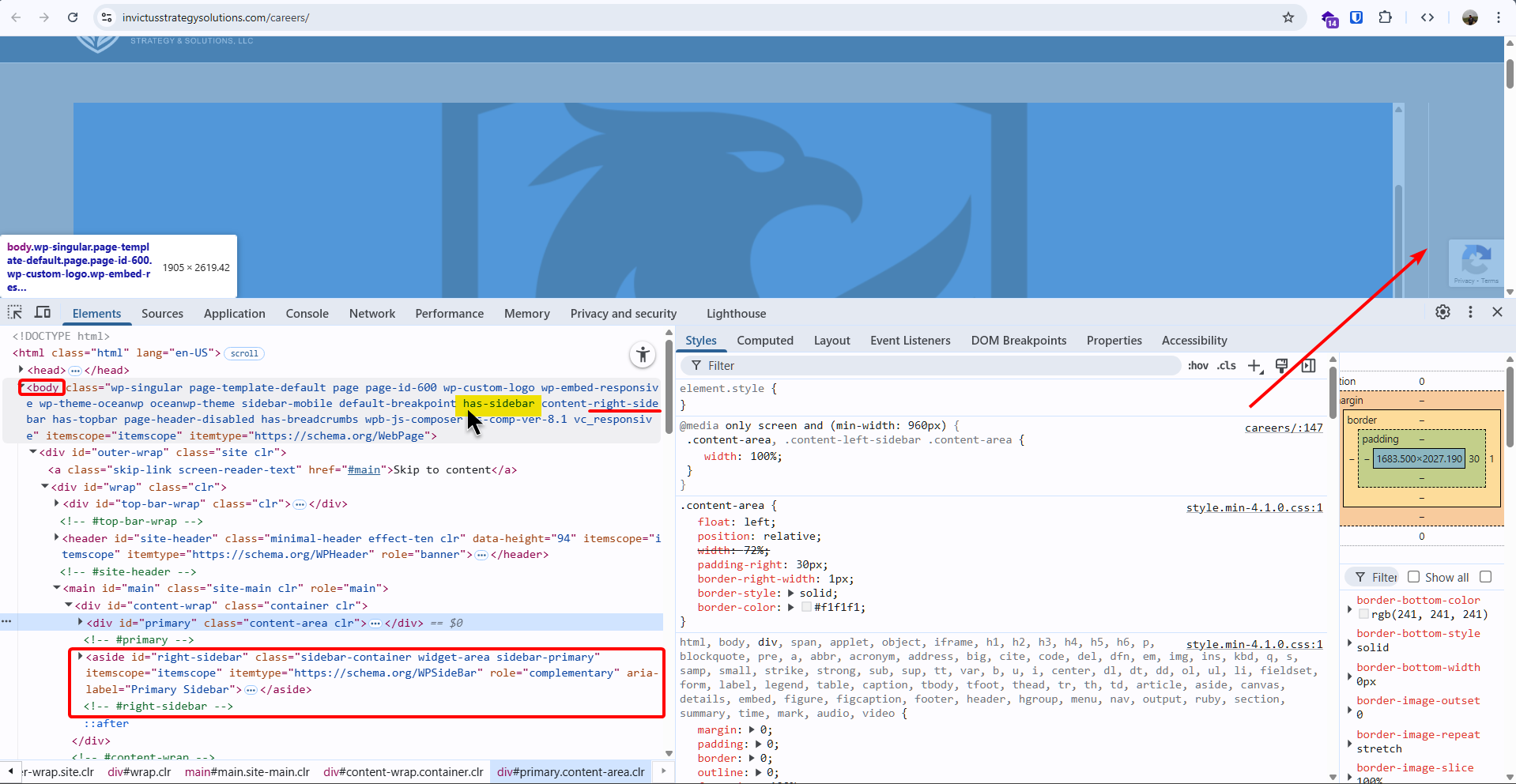Open color picker for #f1f1f1 swatch
1516x784 pixels.
pos(806,607)
